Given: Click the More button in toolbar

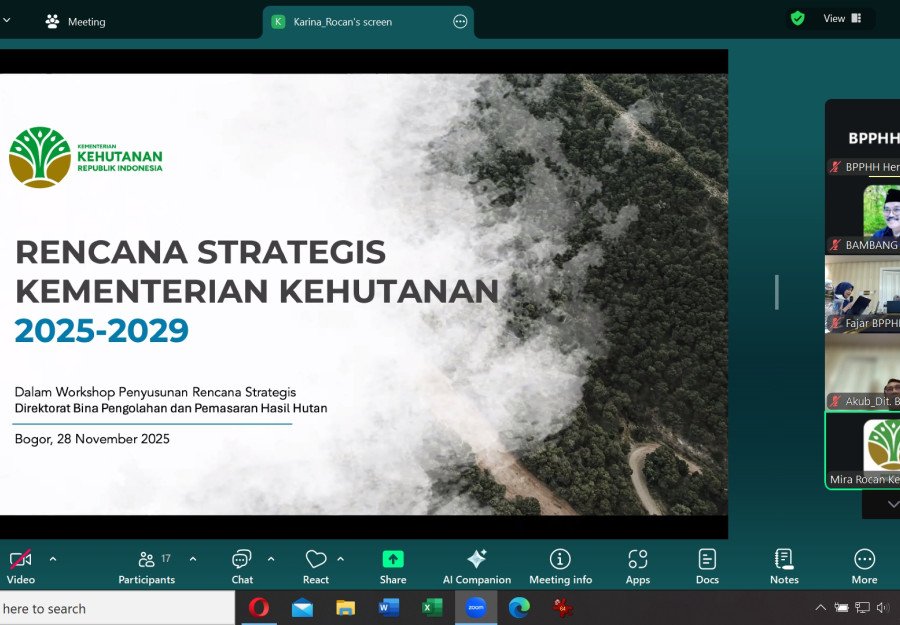Looking at the screenshot, I should (x=864, y=566).
